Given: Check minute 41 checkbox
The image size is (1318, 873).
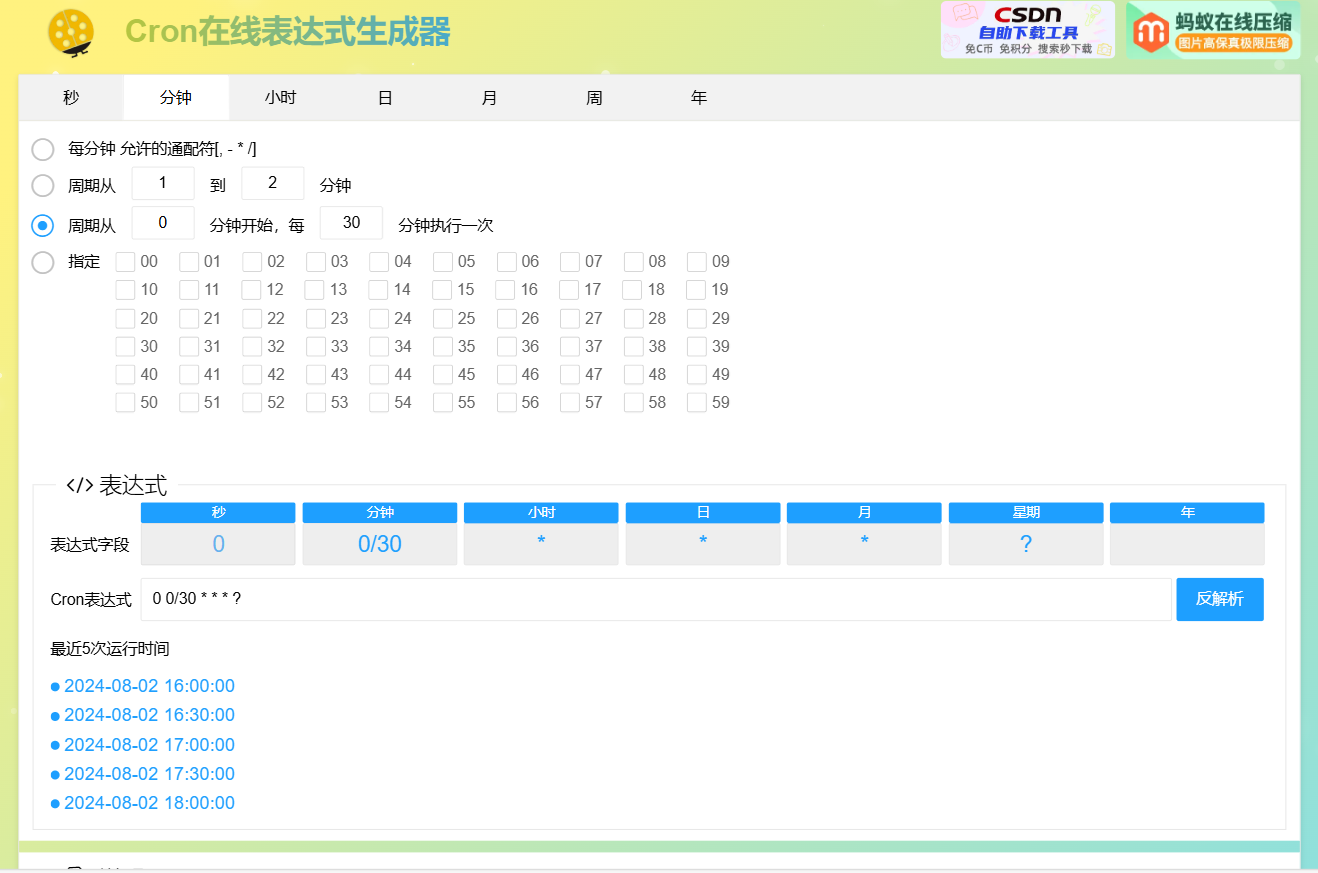Looking at the screenshot, I should (x=189, y=375).
